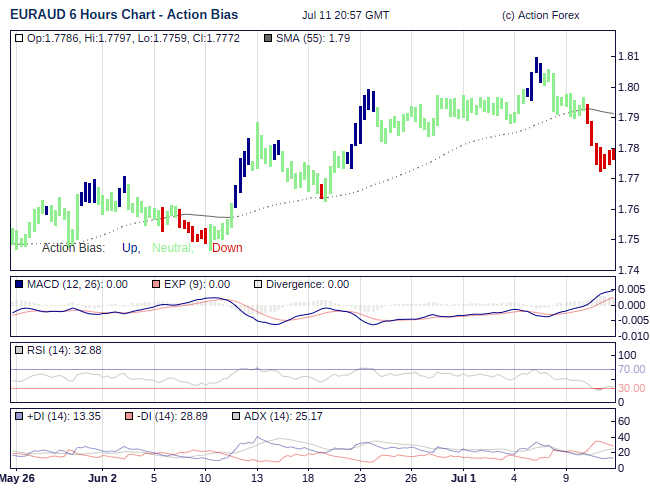The width and height of the screenshot is (650, 489).
Task: Click the -DI (14) legend square
Action: (x=128, y=416)
